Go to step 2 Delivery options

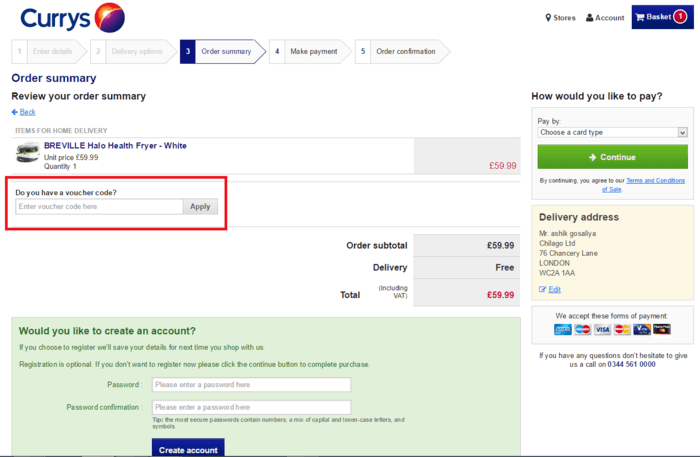pos(130,51)
